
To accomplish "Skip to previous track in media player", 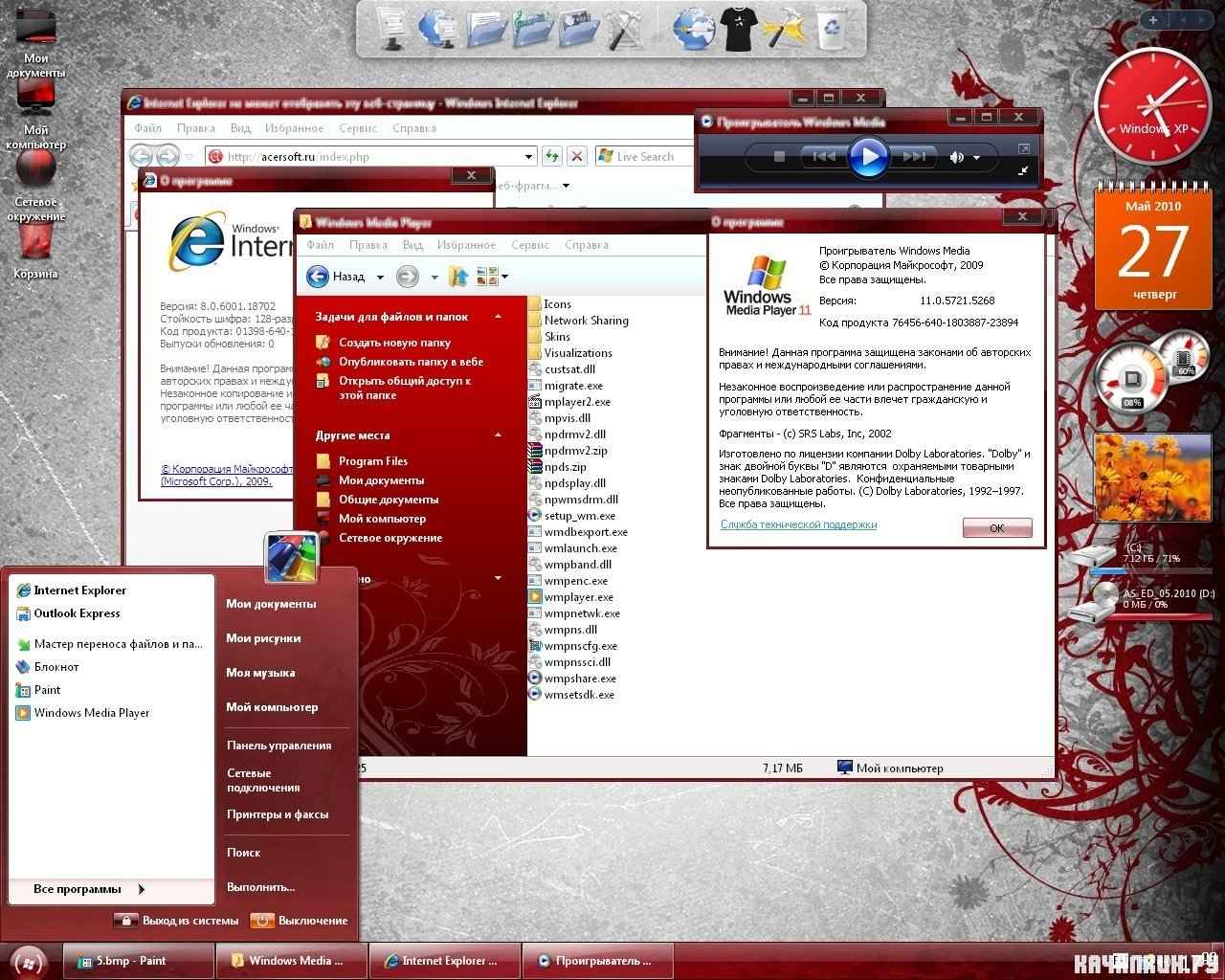I will point(822,156).
